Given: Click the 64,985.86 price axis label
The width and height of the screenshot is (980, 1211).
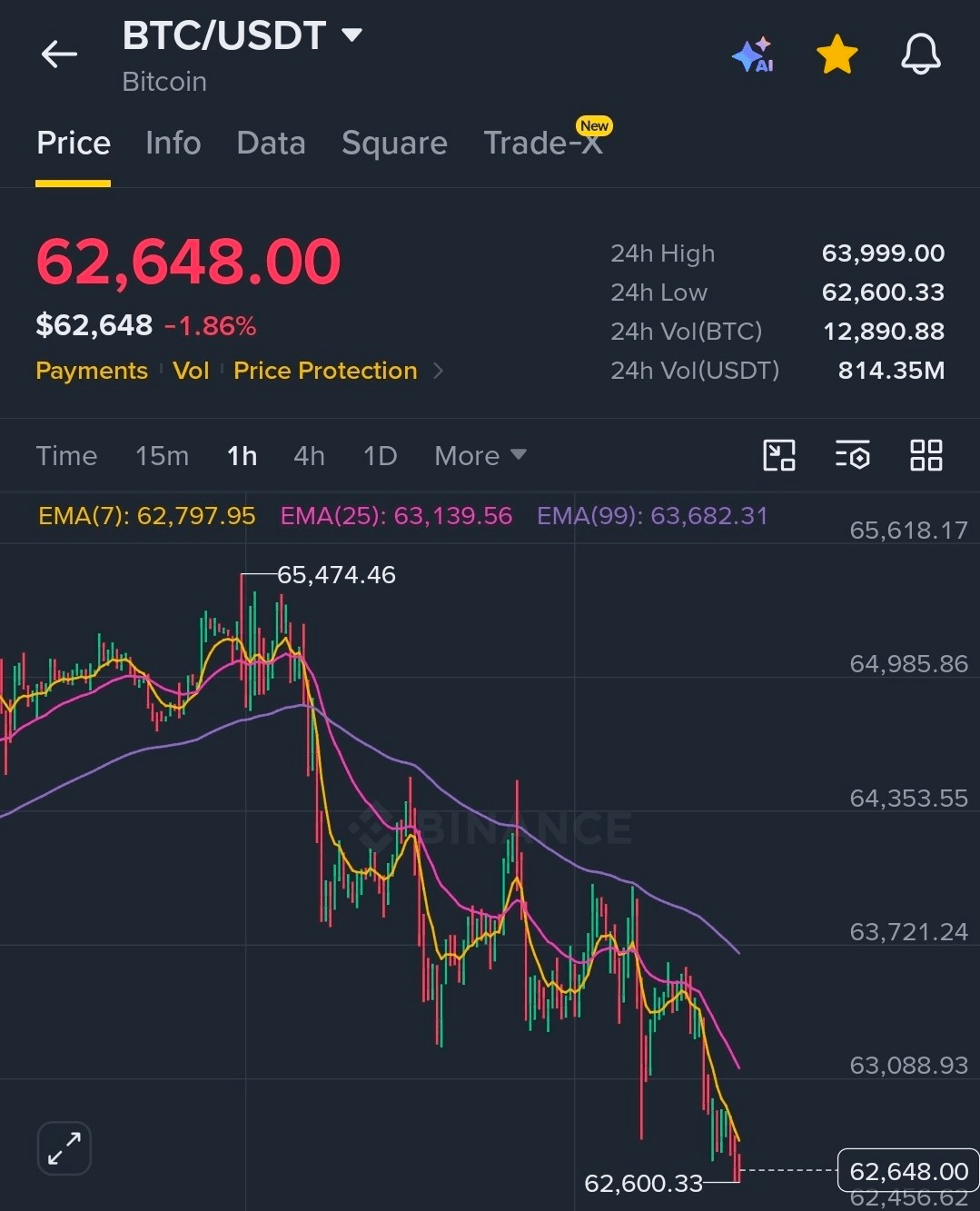Looking at the screenshot, I should (x=908, y=664).
